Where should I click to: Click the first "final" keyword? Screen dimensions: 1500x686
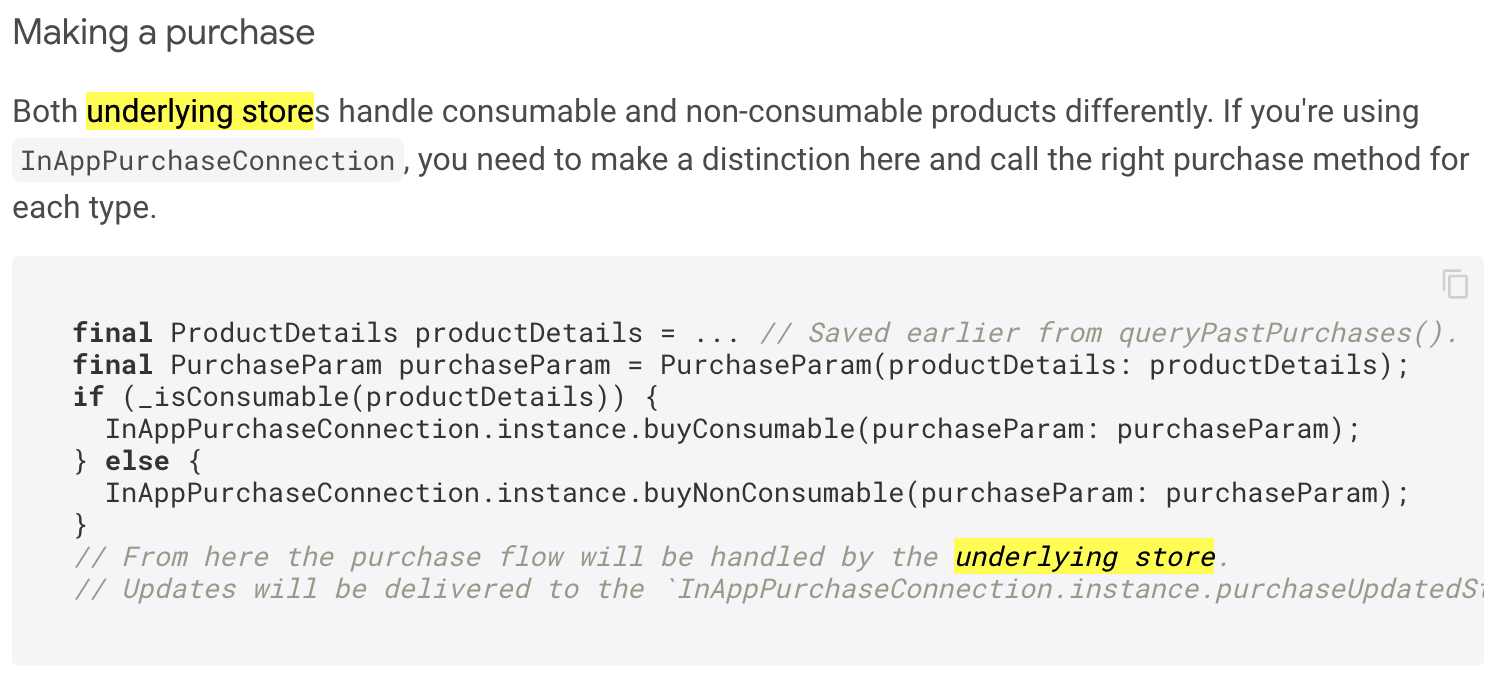(112, 333)
